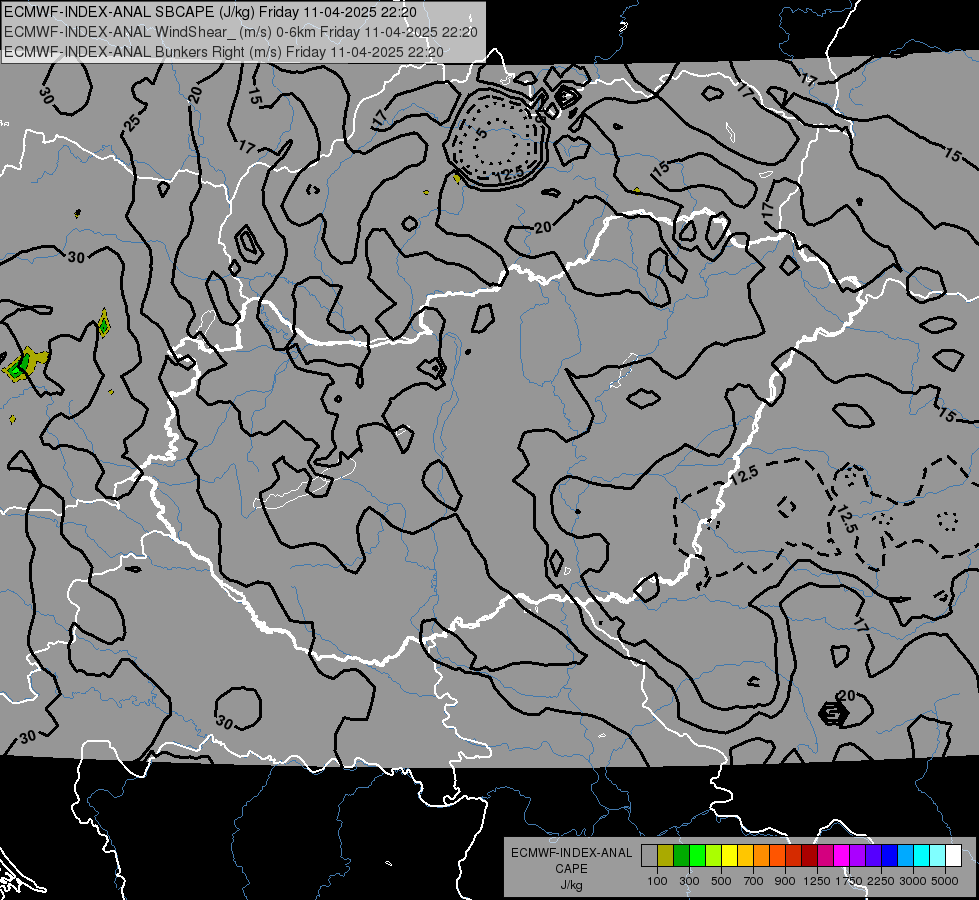Image resolution: width=979 pixels, height=900 pixels.
Task: Click the SBCAPE (J/kg) title line
Action: click(210, 12)
